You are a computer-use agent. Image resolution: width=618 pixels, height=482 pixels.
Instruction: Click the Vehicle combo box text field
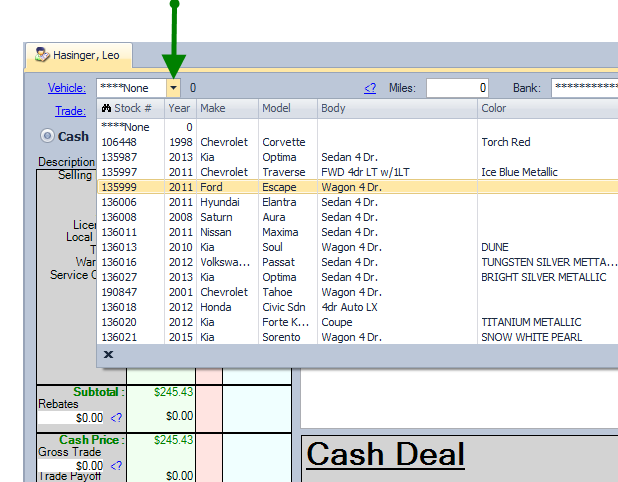(132, 88)
